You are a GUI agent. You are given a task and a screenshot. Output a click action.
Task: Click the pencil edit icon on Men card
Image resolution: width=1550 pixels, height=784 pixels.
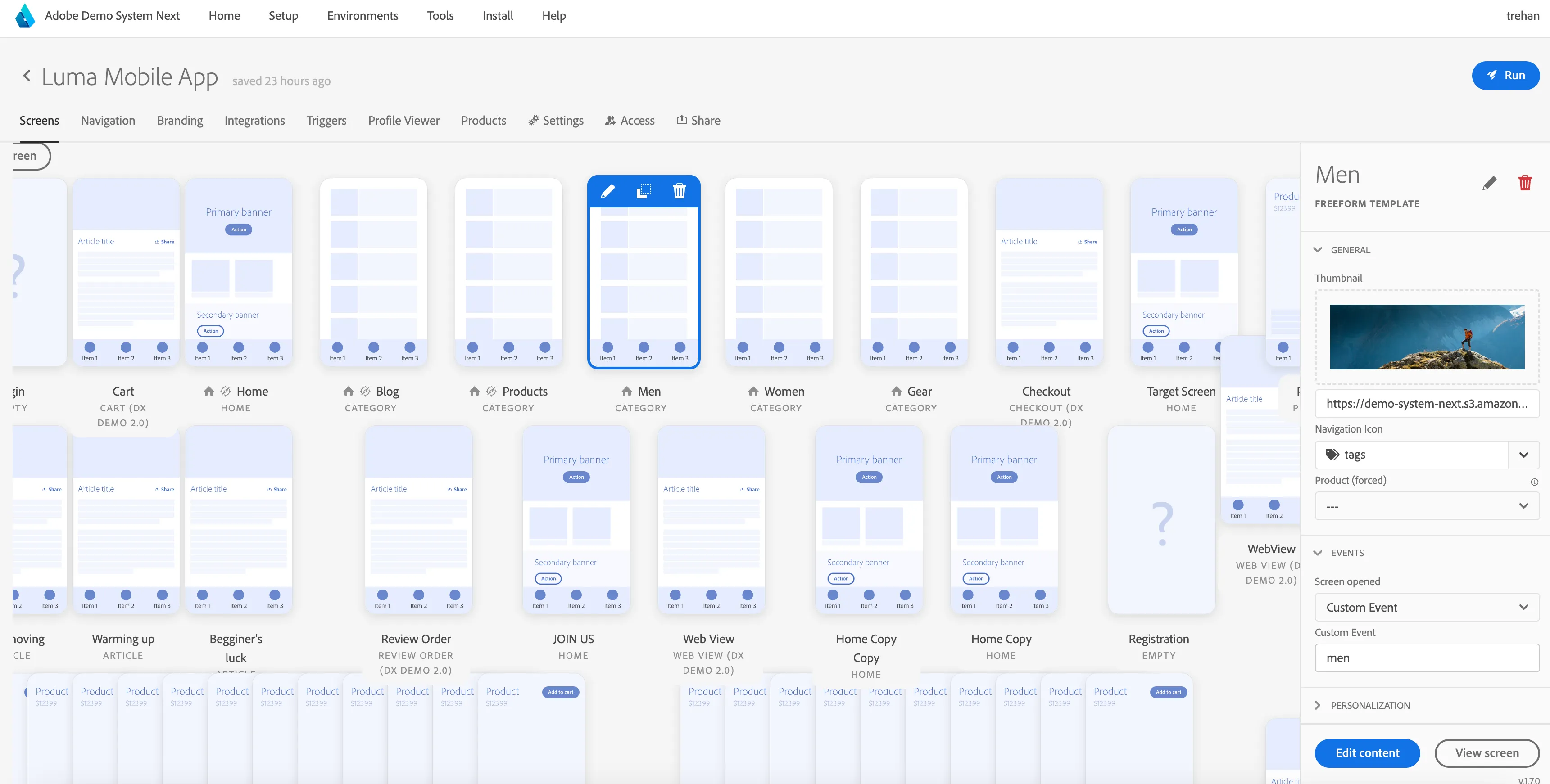pos(608,191)
